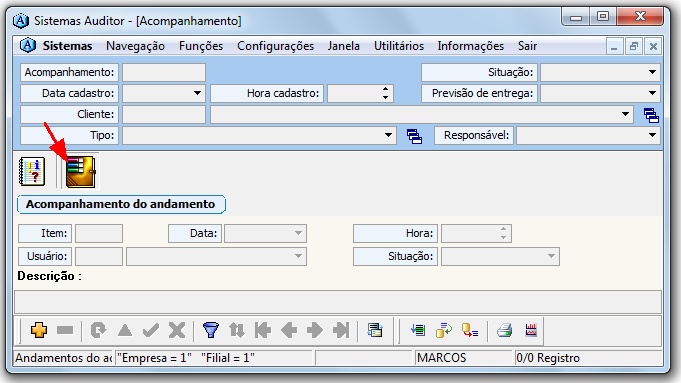Print using the printer icon
This screenshot has height=383, width=681.
[x=504, y=330]
